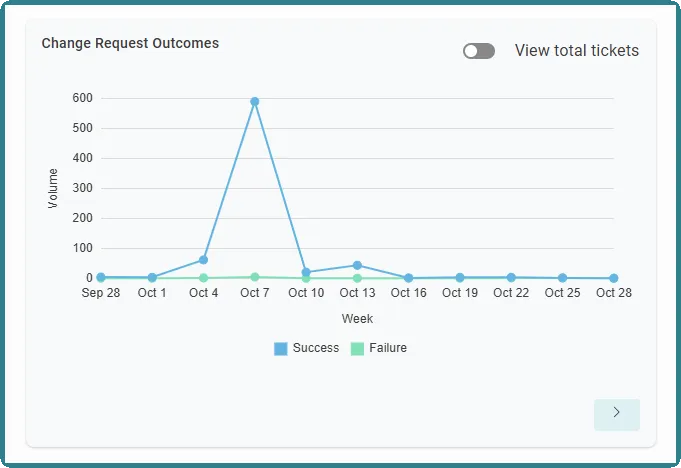The height and width of the screenshot is (468, 681).
Task: Select the Oct 7 Failure data point
Action: point(255,277)
